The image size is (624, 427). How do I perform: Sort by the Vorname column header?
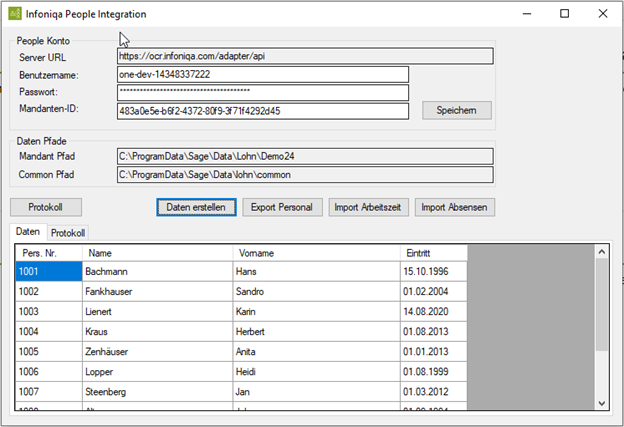tap(317, 253)
